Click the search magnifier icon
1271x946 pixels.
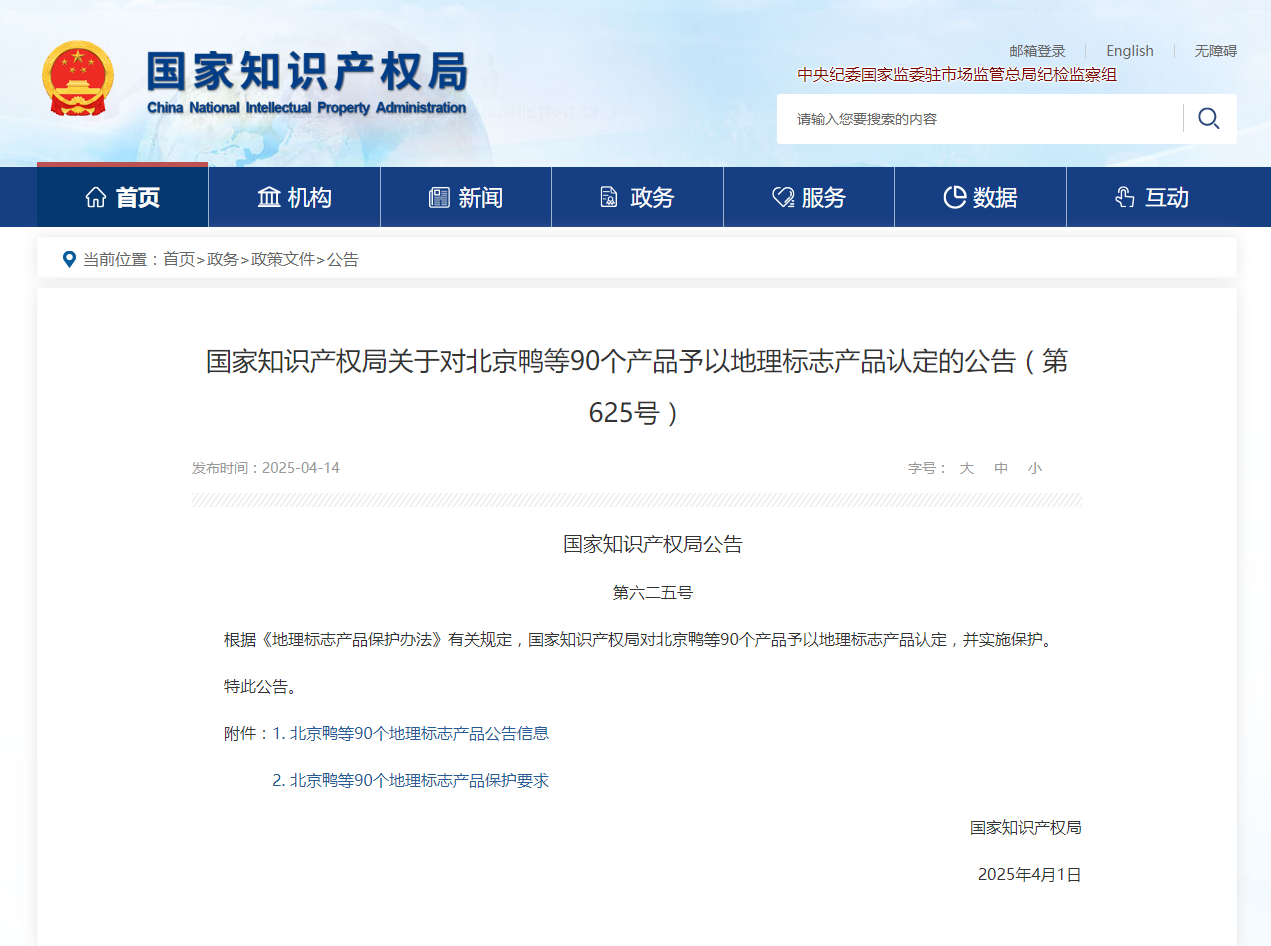click(1208, 119)
